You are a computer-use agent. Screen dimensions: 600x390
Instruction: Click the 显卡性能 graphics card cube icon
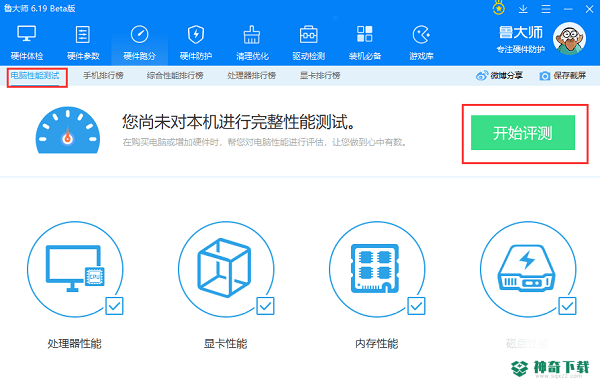pyautogui.click(x=226, y=269)
